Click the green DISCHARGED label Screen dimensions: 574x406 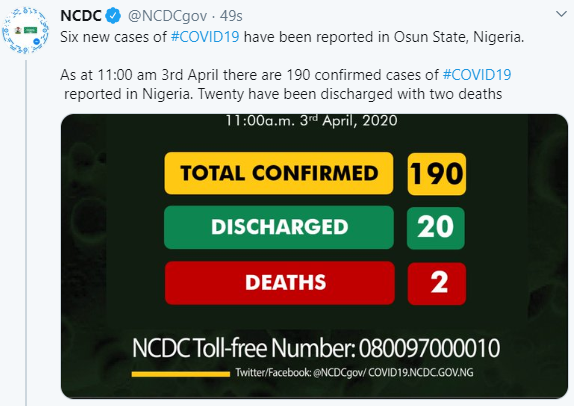(x=279, y=227)
